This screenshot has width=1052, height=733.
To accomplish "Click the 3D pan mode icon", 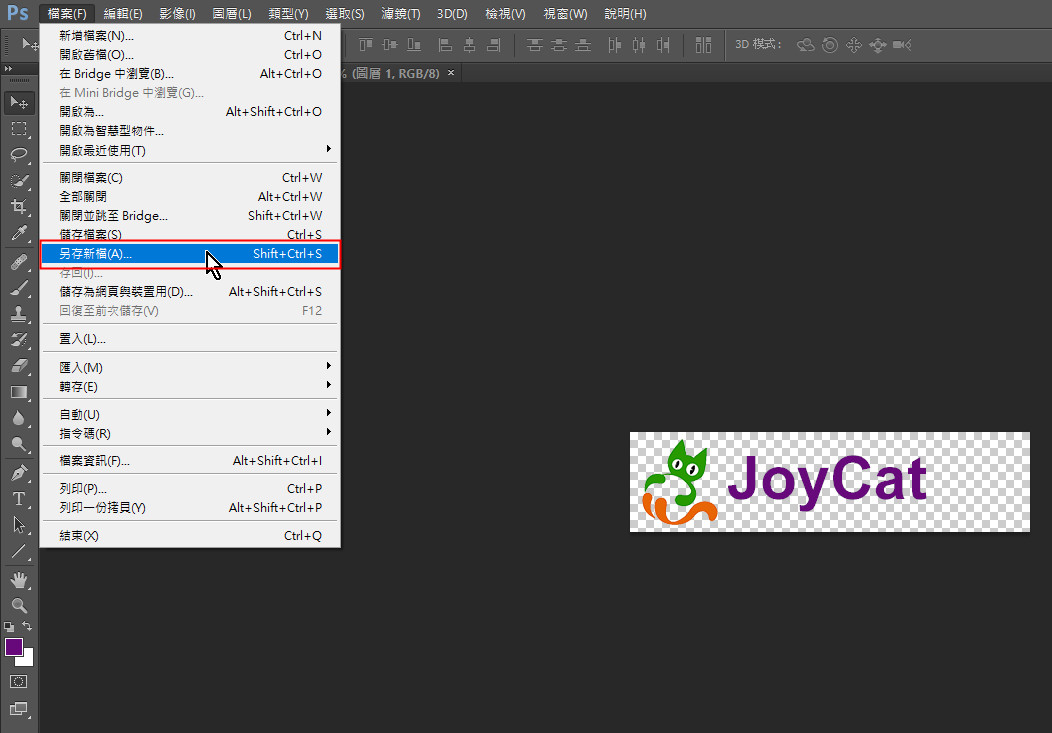I will click(x=853, y=45).
